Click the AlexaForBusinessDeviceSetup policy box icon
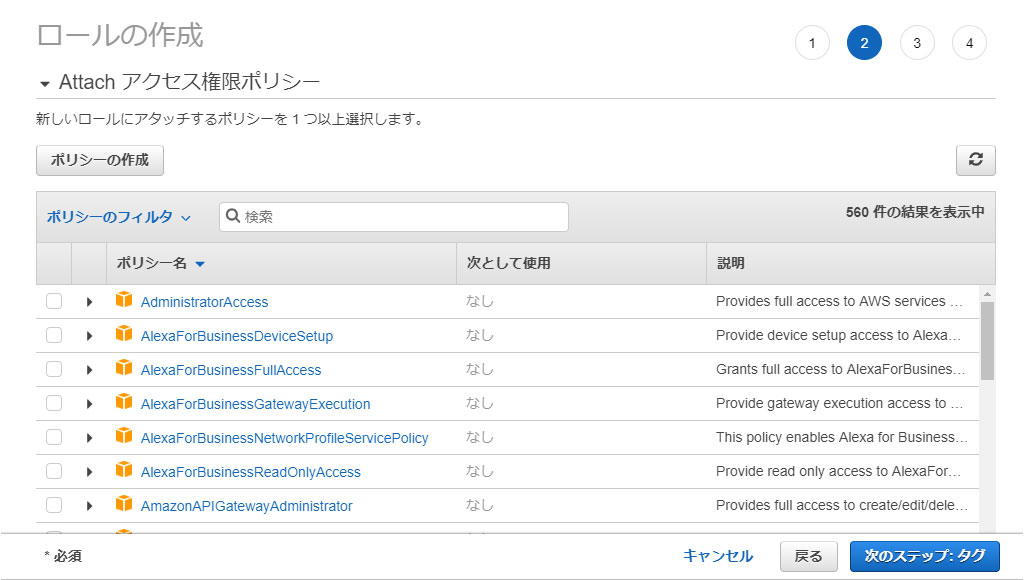 coord(124,334)
